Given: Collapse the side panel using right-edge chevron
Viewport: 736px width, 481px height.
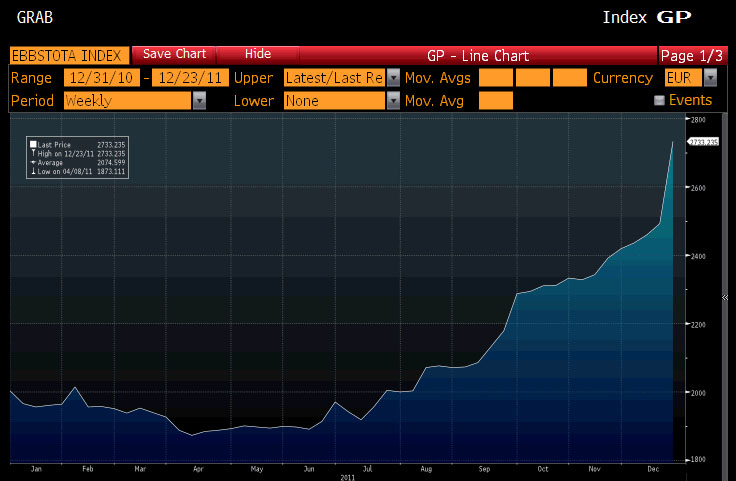Looking at the screenshot, I should pyautogui.click(x=725, y=297).
